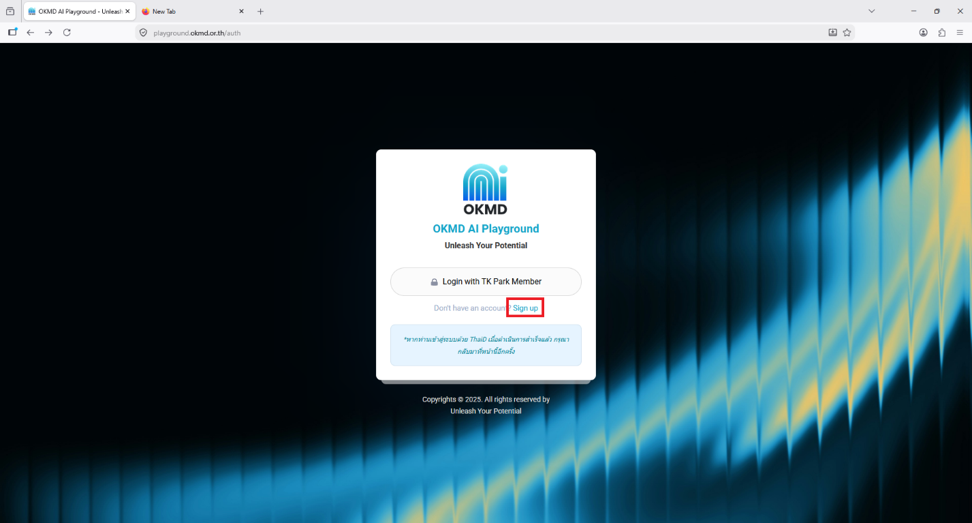Screen dimensions: 972x523
Task: Bookmark this page with star icon
Action: (847, 32)
